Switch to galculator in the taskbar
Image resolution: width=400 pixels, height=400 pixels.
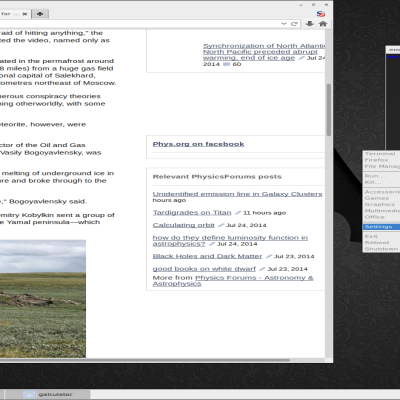tap(48, 395)
